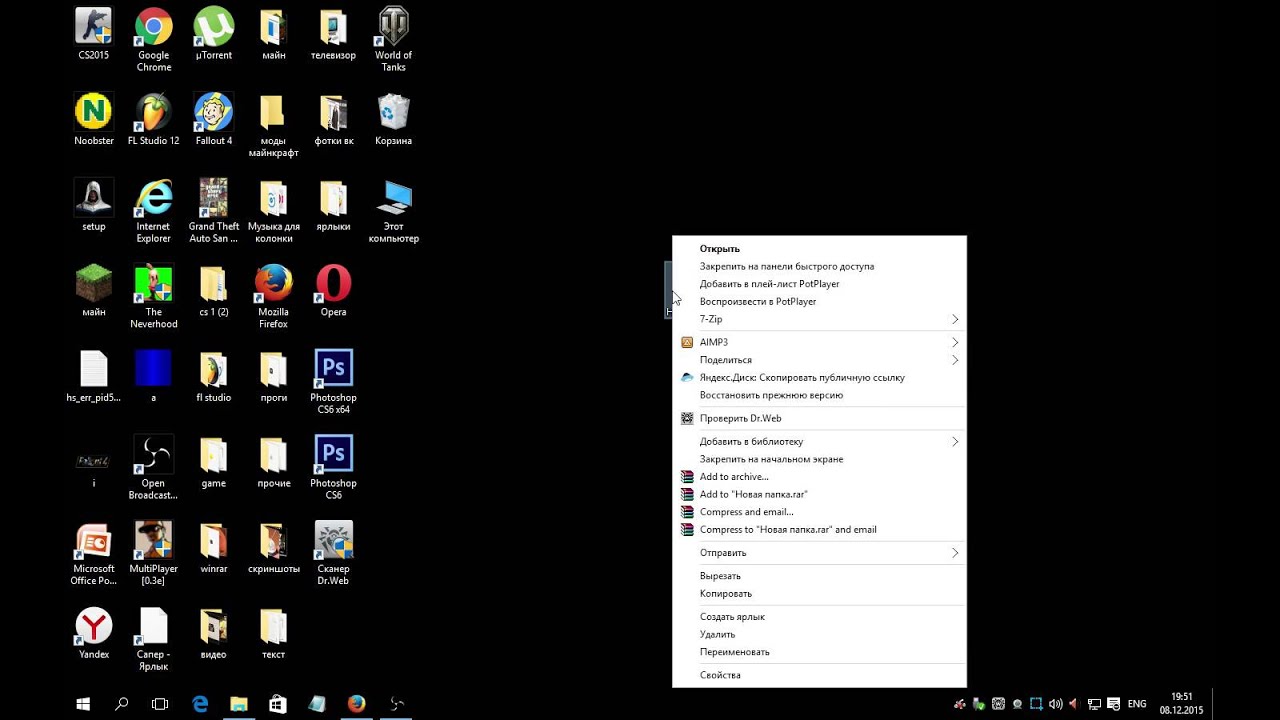Choose Проверить Dr.Web
The width and height of the screenshot is (1280, 720).
(x=819, y=418)
